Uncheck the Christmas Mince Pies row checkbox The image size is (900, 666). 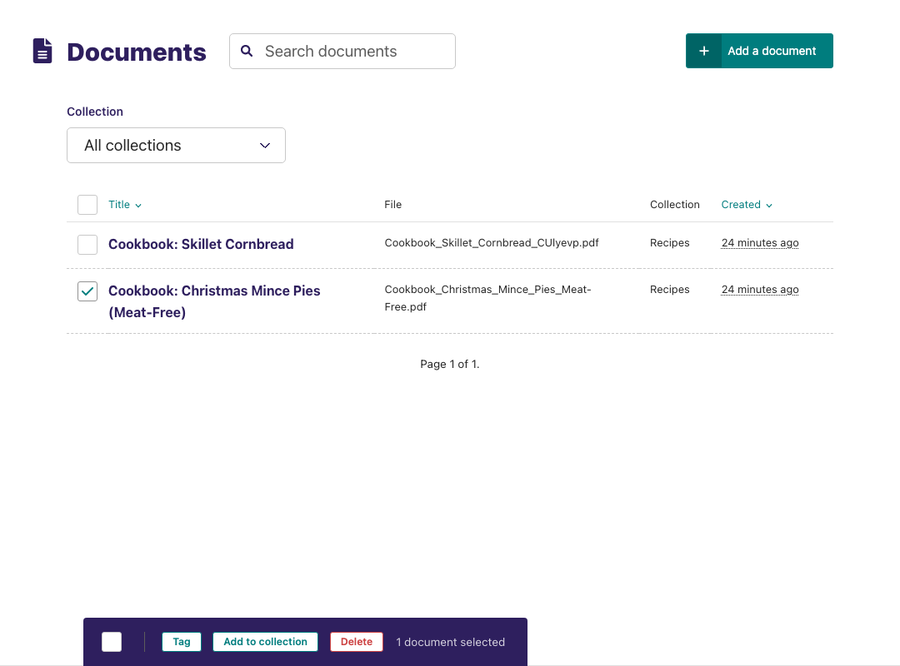point(87,291)
